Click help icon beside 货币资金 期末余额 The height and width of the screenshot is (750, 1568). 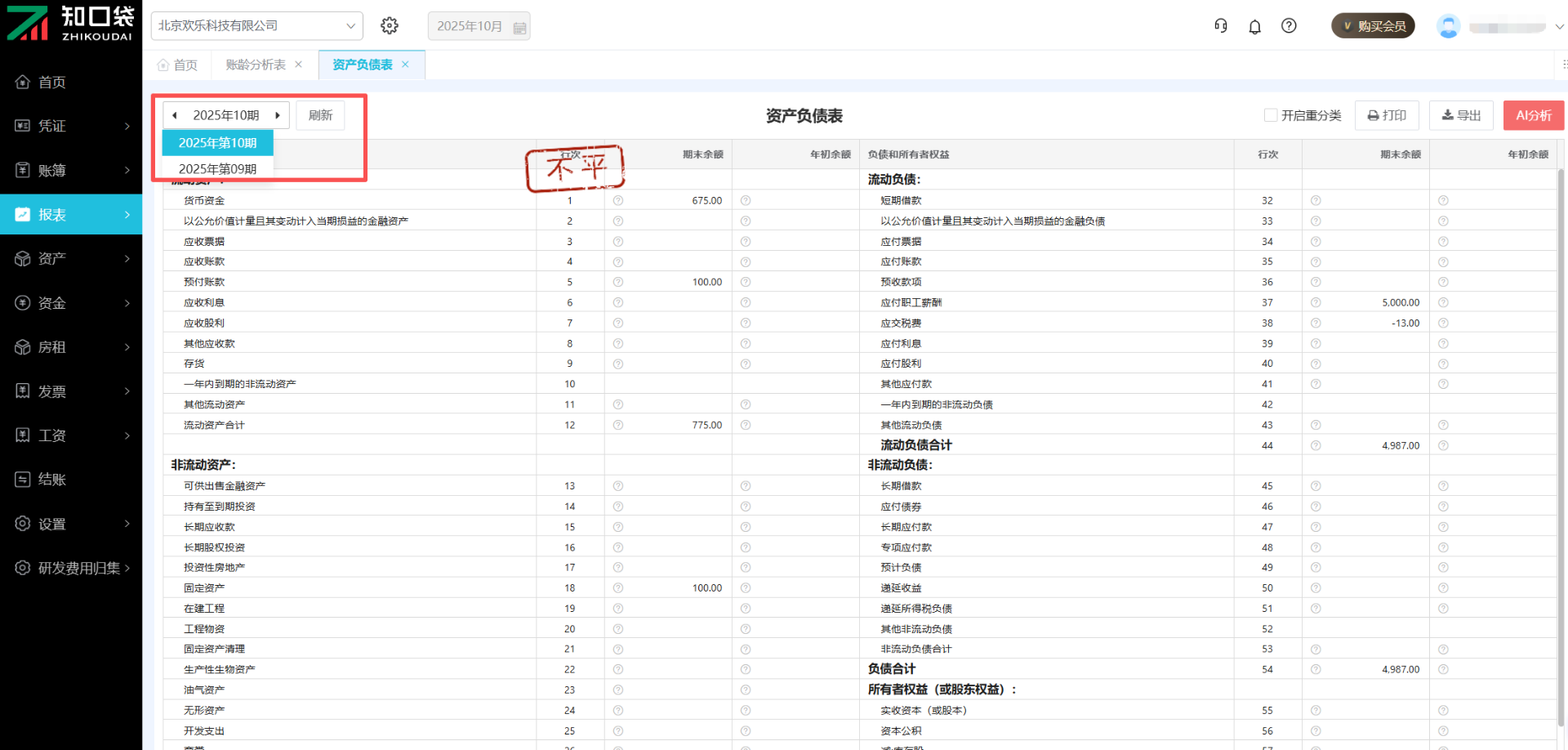(x=618, y=201)
